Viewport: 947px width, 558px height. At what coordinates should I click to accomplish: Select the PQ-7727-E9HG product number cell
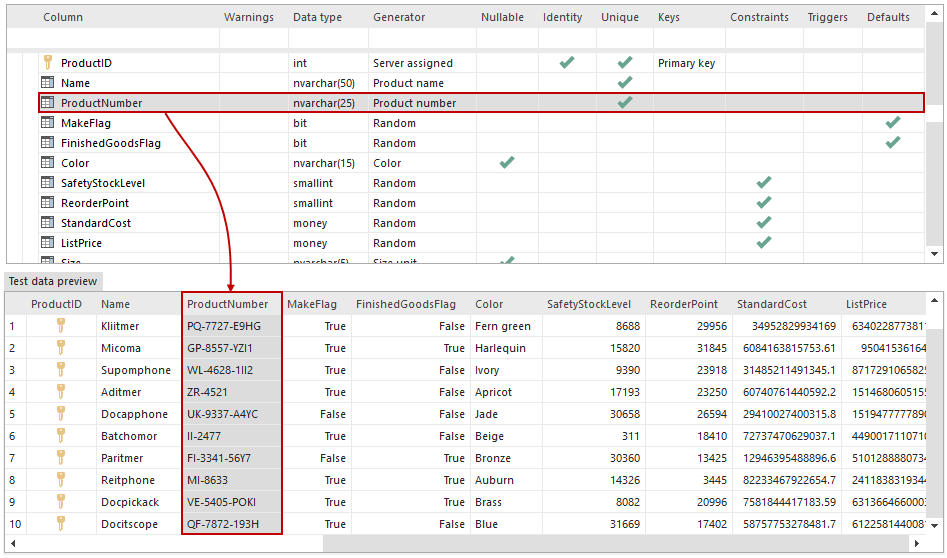click(224, 326)
